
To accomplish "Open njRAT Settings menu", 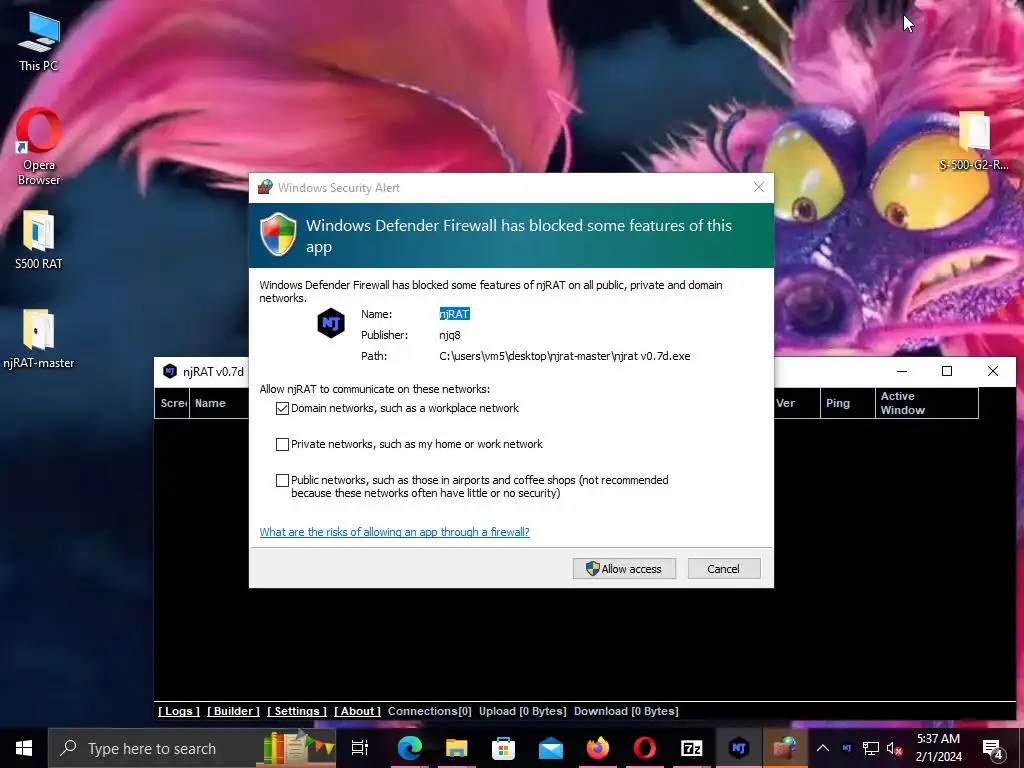I will coord(297,711).
